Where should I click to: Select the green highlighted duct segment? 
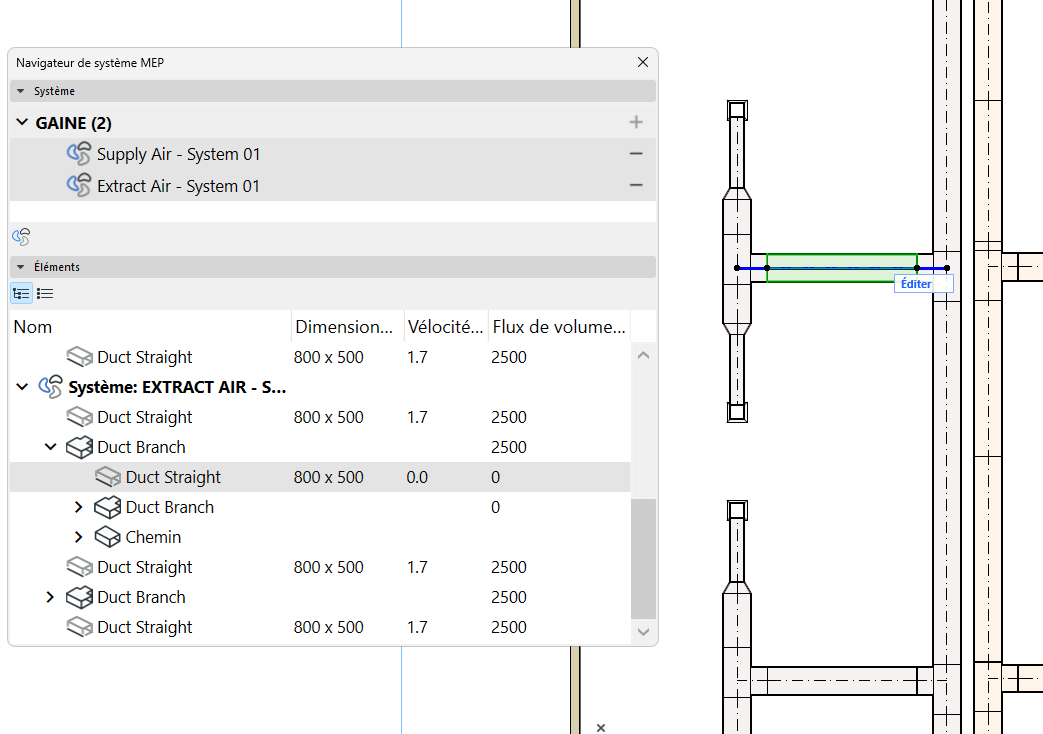click(x=841, y=268)
